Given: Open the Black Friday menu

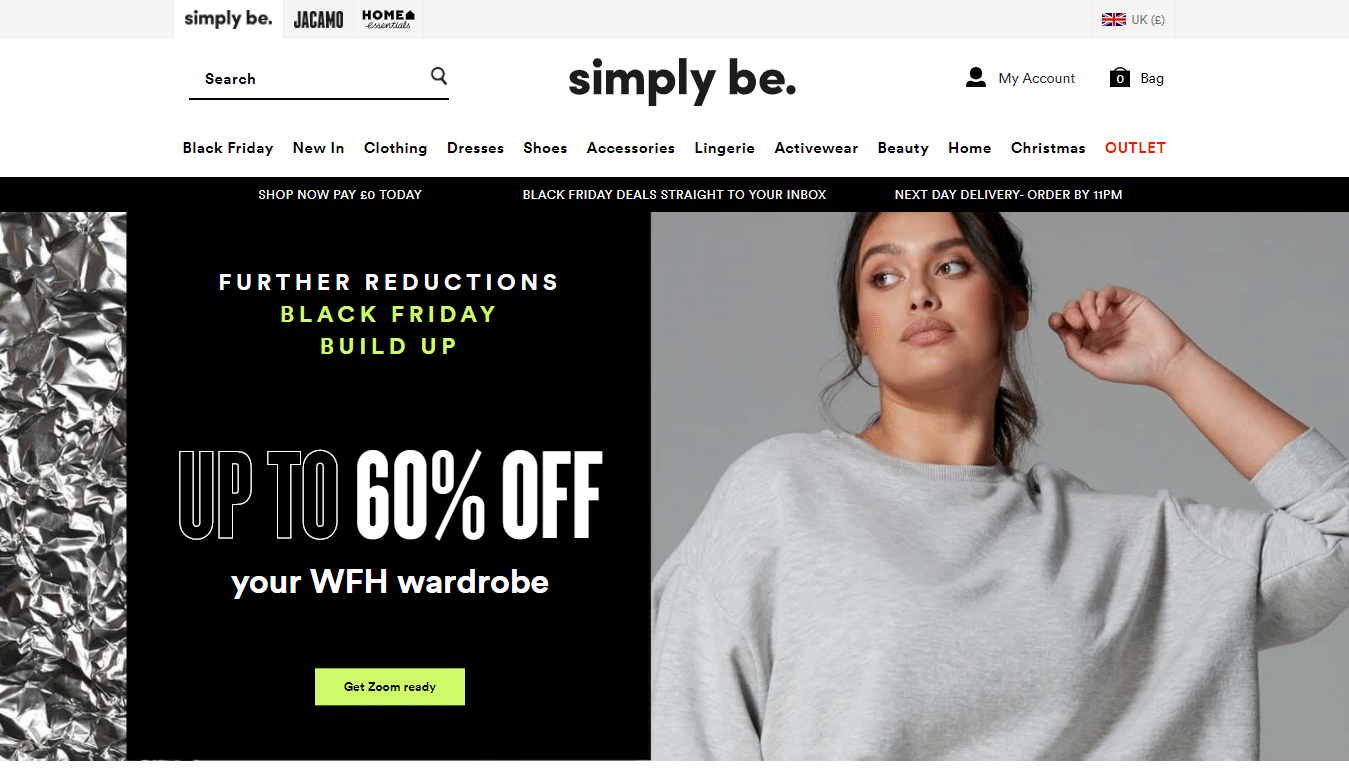Looking at the screenshot, I should 228,148.
